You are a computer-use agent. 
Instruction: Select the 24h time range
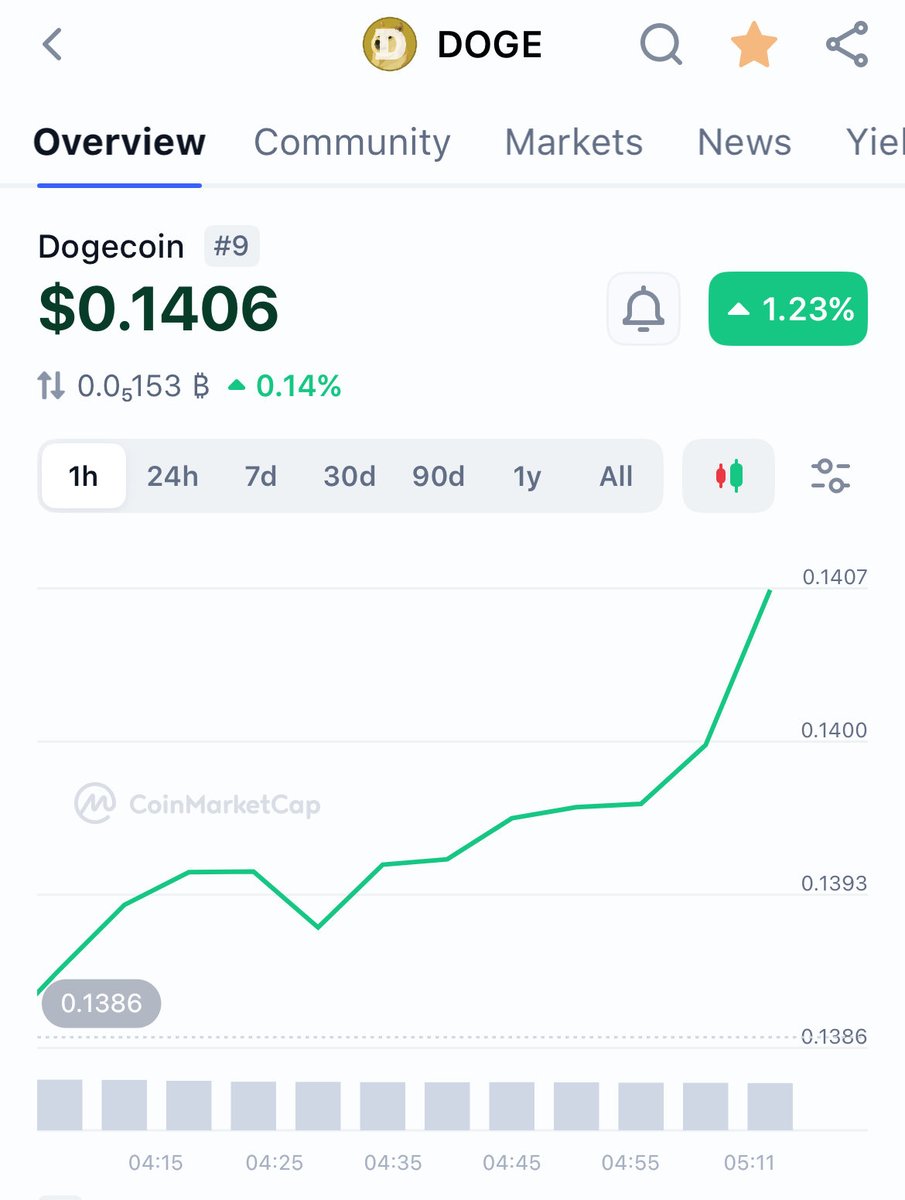[x=172, y=476]
